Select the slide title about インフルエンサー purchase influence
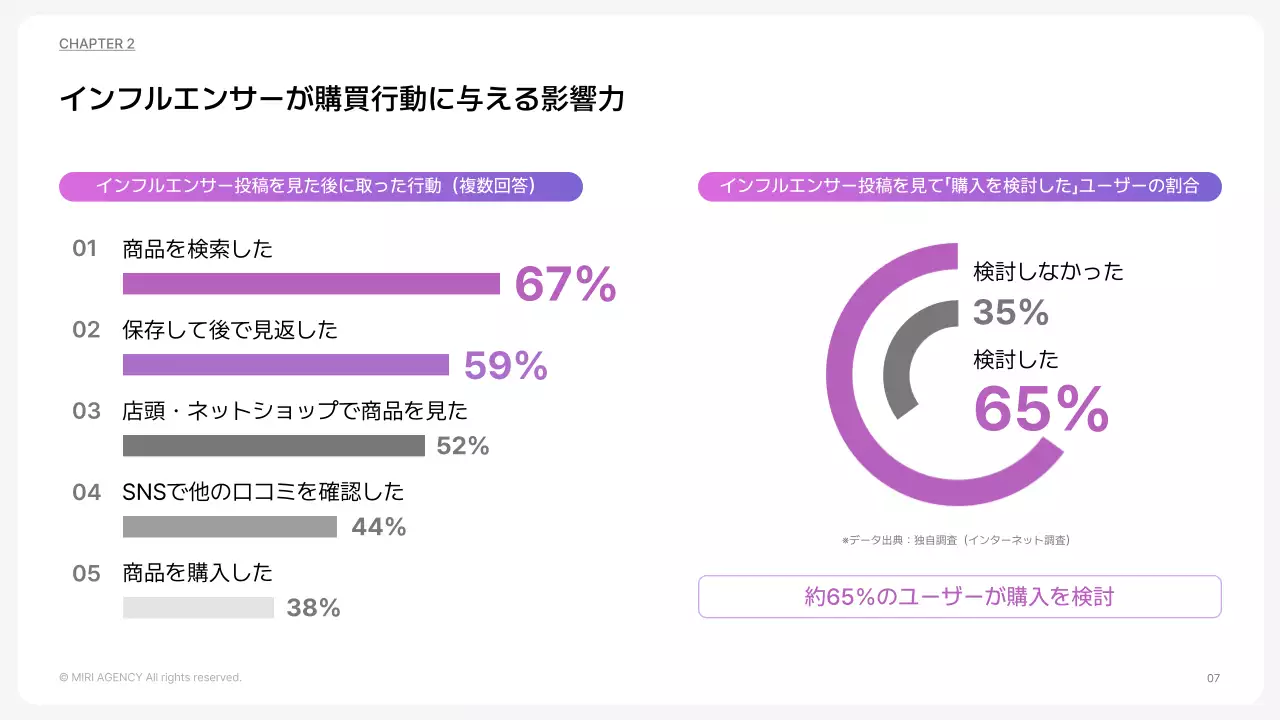Screen dimensions: 1280x720 (x=342, y=100)
